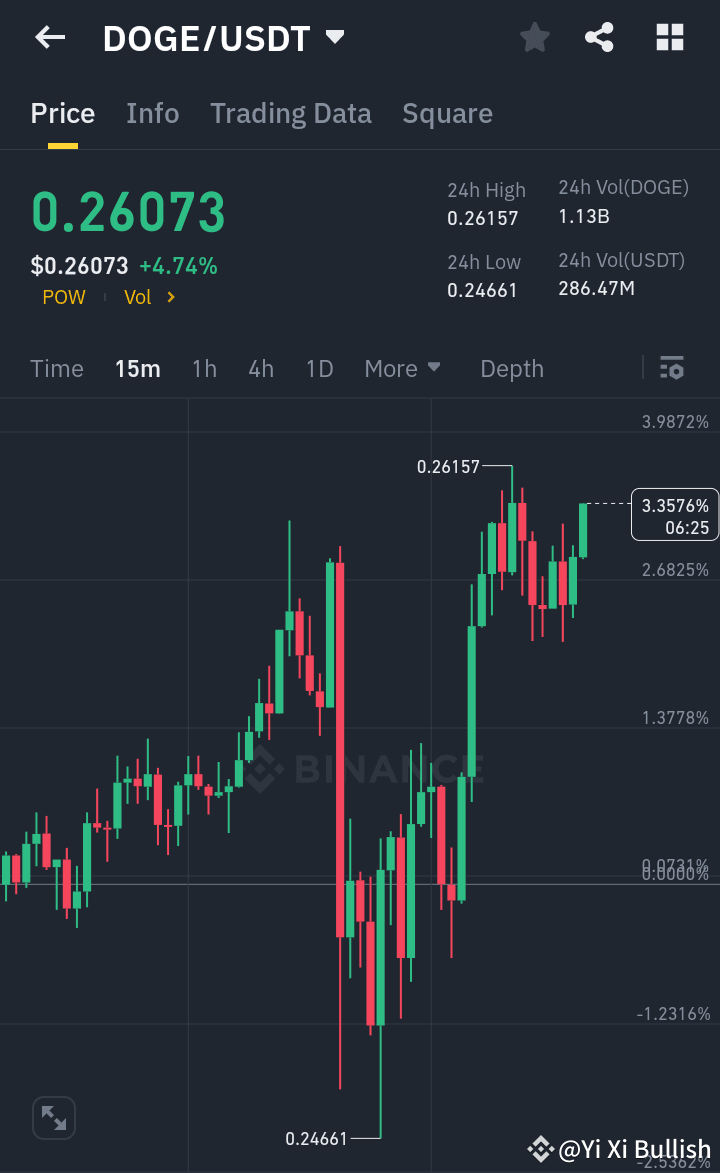
Task: Switch chart to 1h timeframe
Action: pyautogui.click(x=204, y=368)
